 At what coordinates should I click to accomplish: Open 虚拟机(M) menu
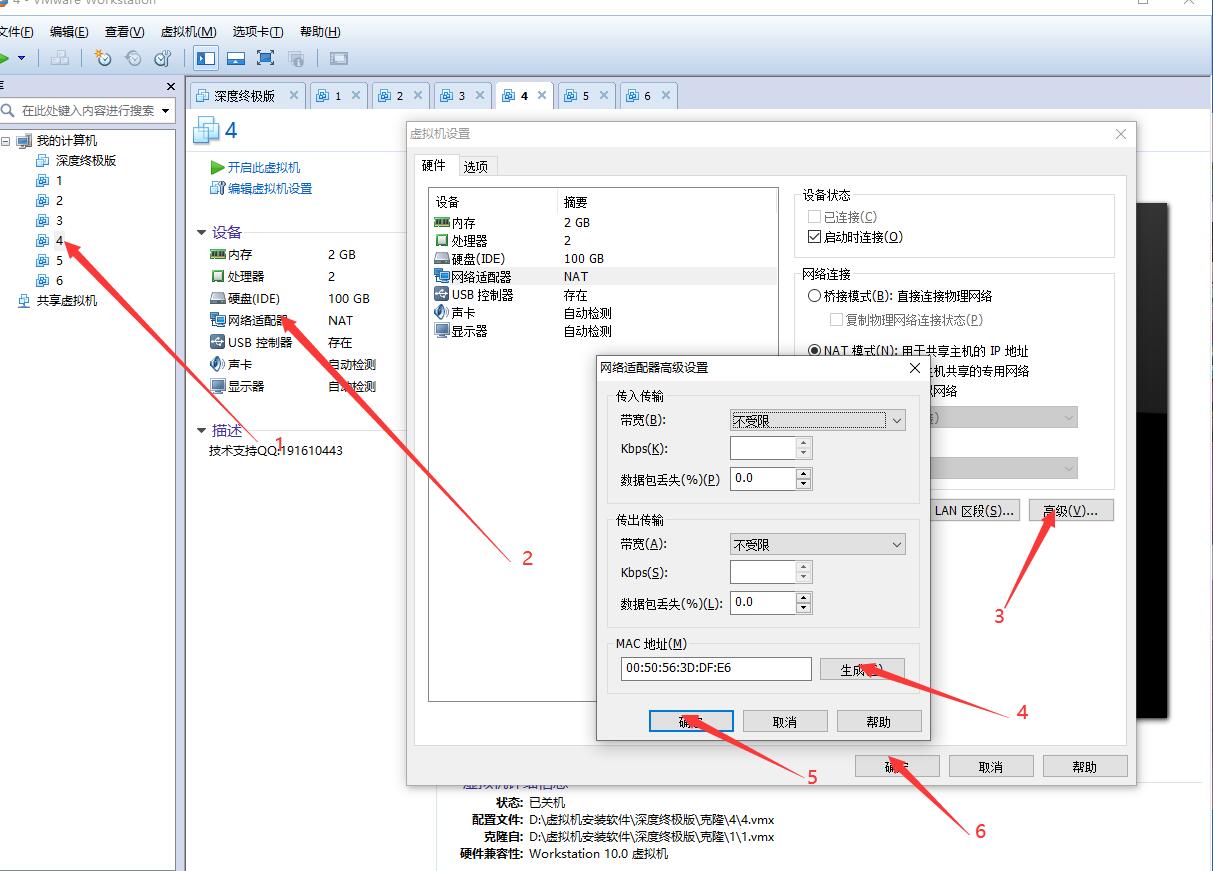click(188, 32)
